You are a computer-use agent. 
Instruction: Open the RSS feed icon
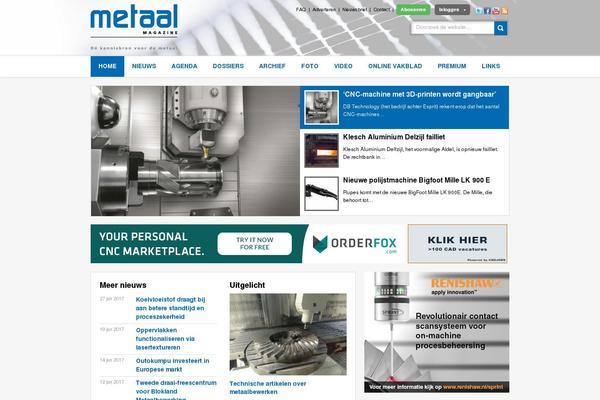click(504, 11)
